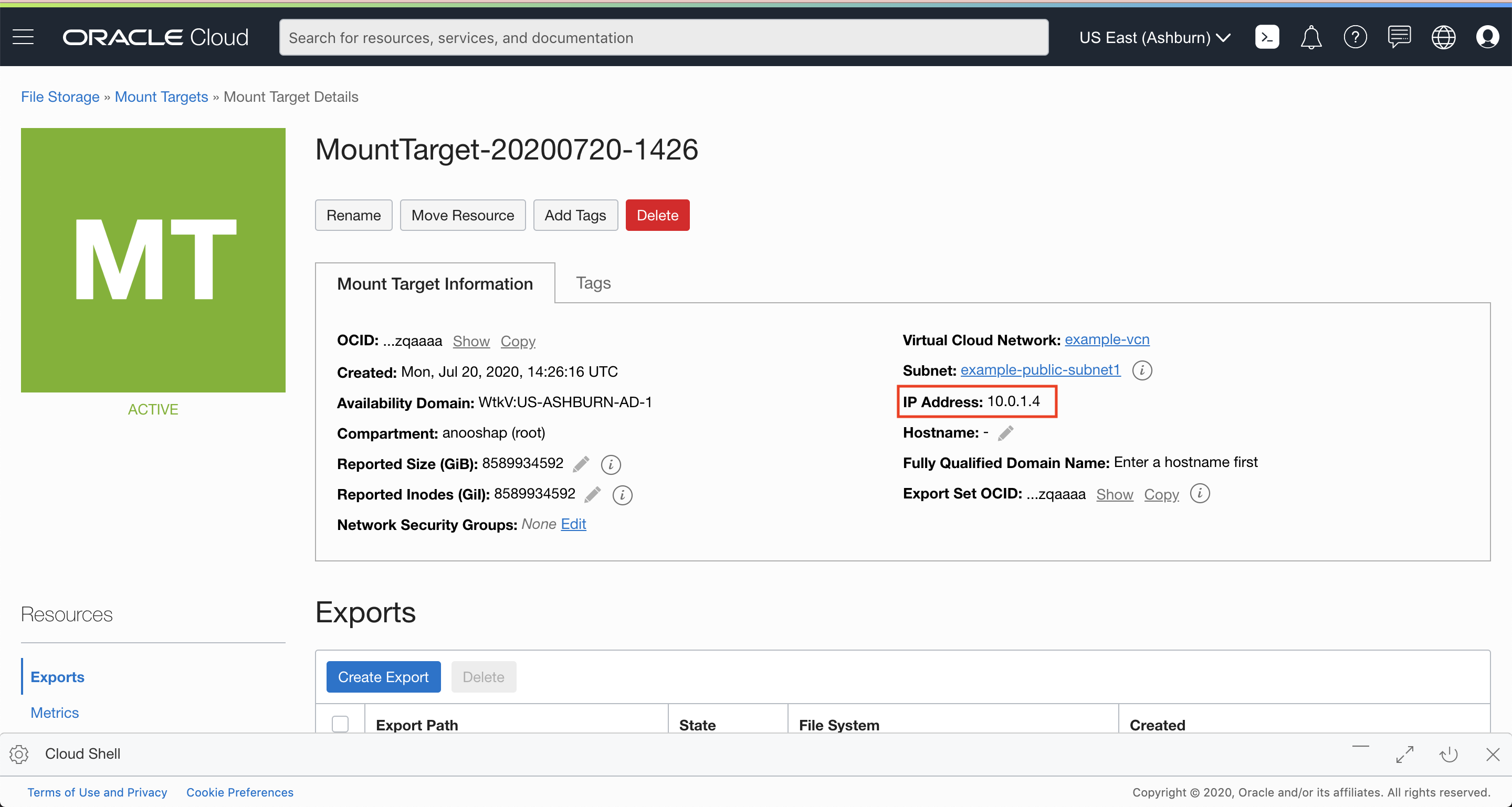The image size is (1512, 807).
Task: Open Cloud Shell settings gear
Action: [19, 753]
